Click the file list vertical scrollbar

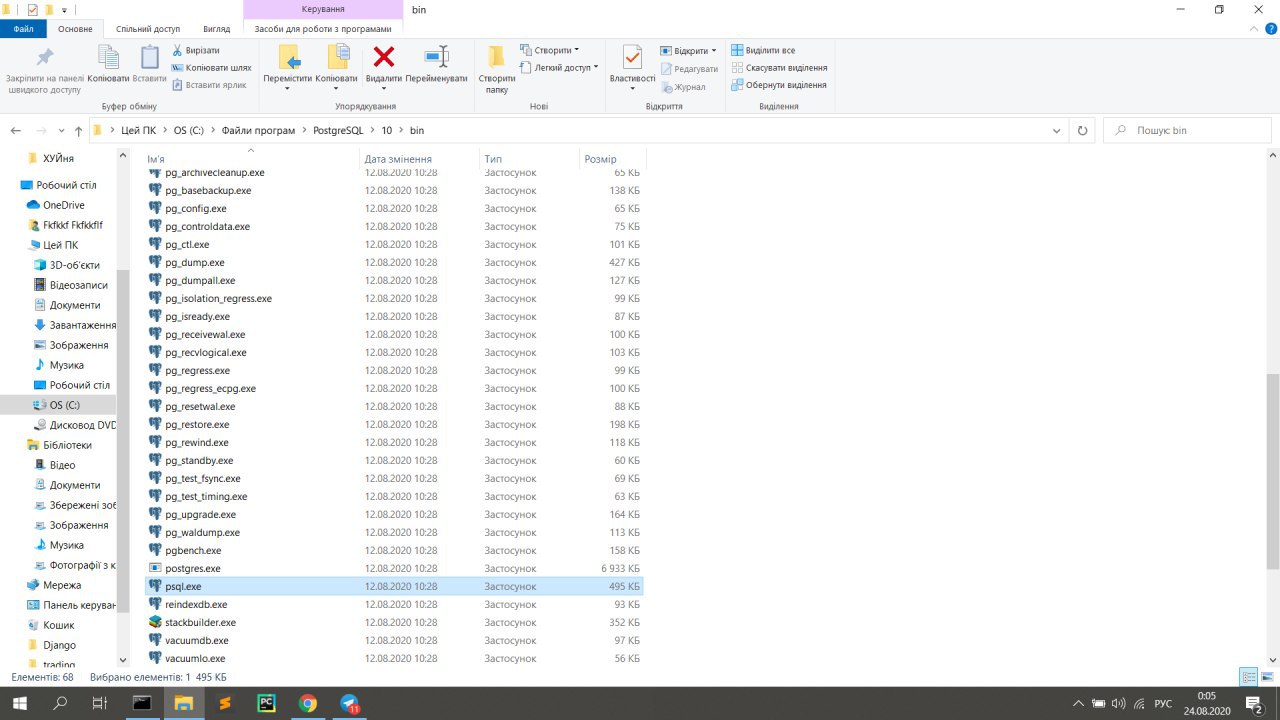pos(1272,472)
